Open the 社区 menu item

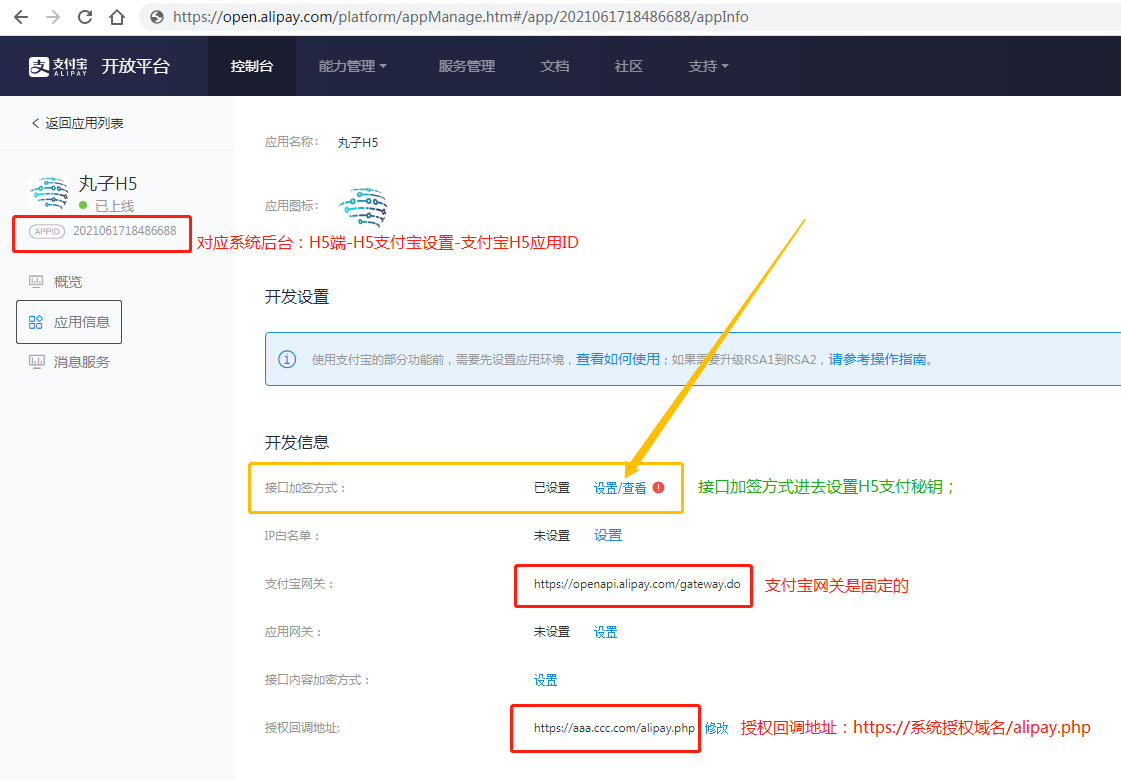click(x=628, y=66)
